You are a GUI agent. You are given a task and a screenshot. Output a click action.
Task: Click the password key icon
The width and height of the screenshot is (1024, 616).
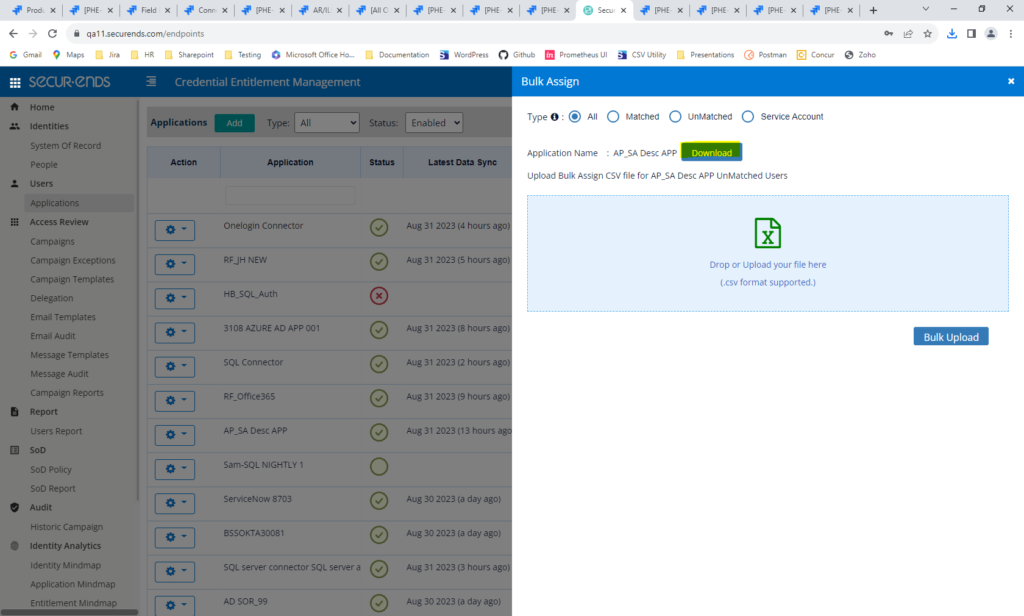pyautogui.click(x=888, y=33)
